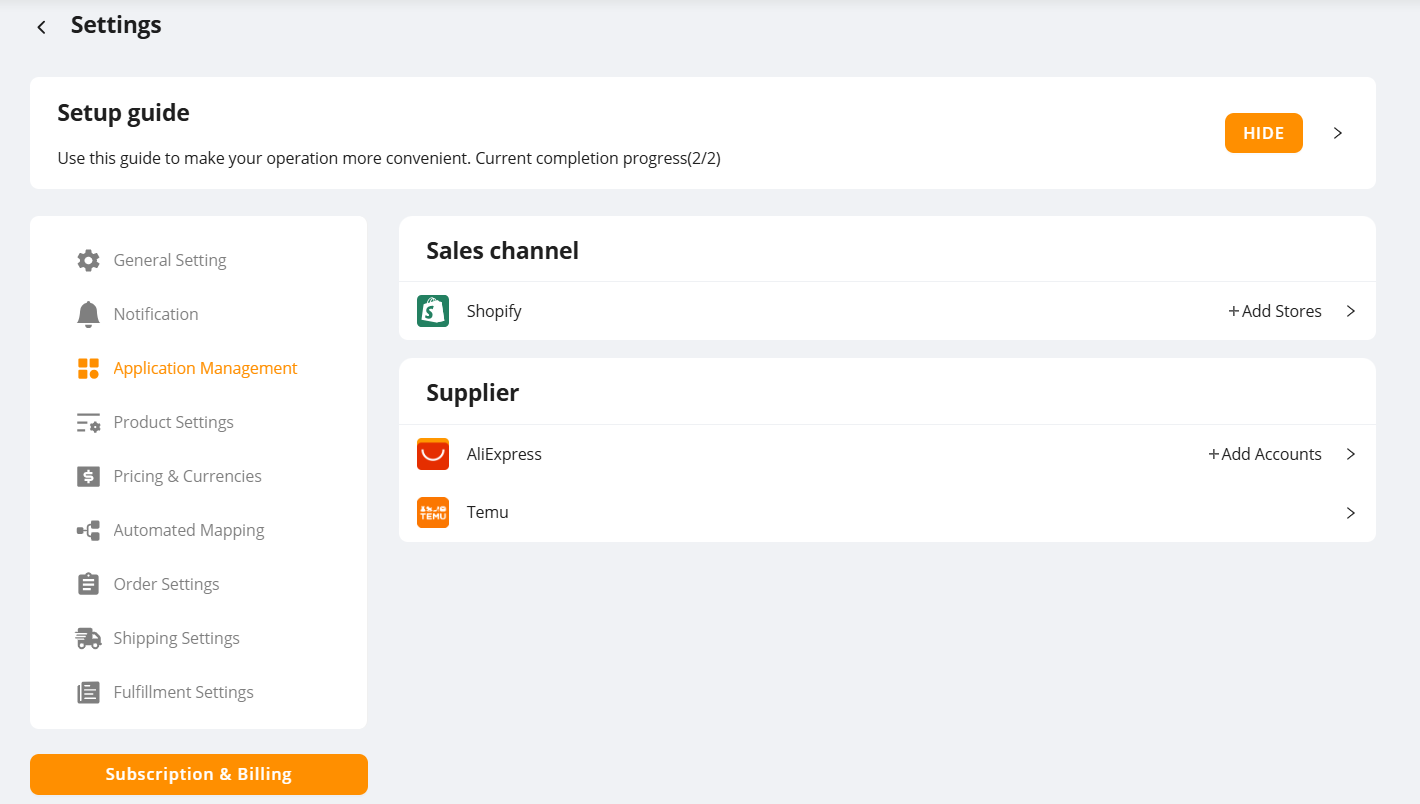Click the General Setting gear icon

click(88, 260)
